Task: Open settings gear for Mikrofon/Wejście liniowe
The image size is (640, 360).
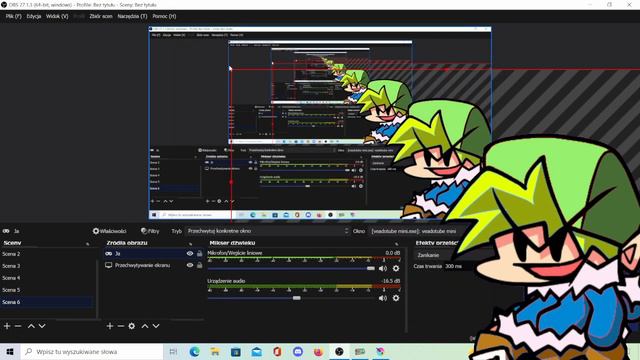Action: click(x=396, y=268)
